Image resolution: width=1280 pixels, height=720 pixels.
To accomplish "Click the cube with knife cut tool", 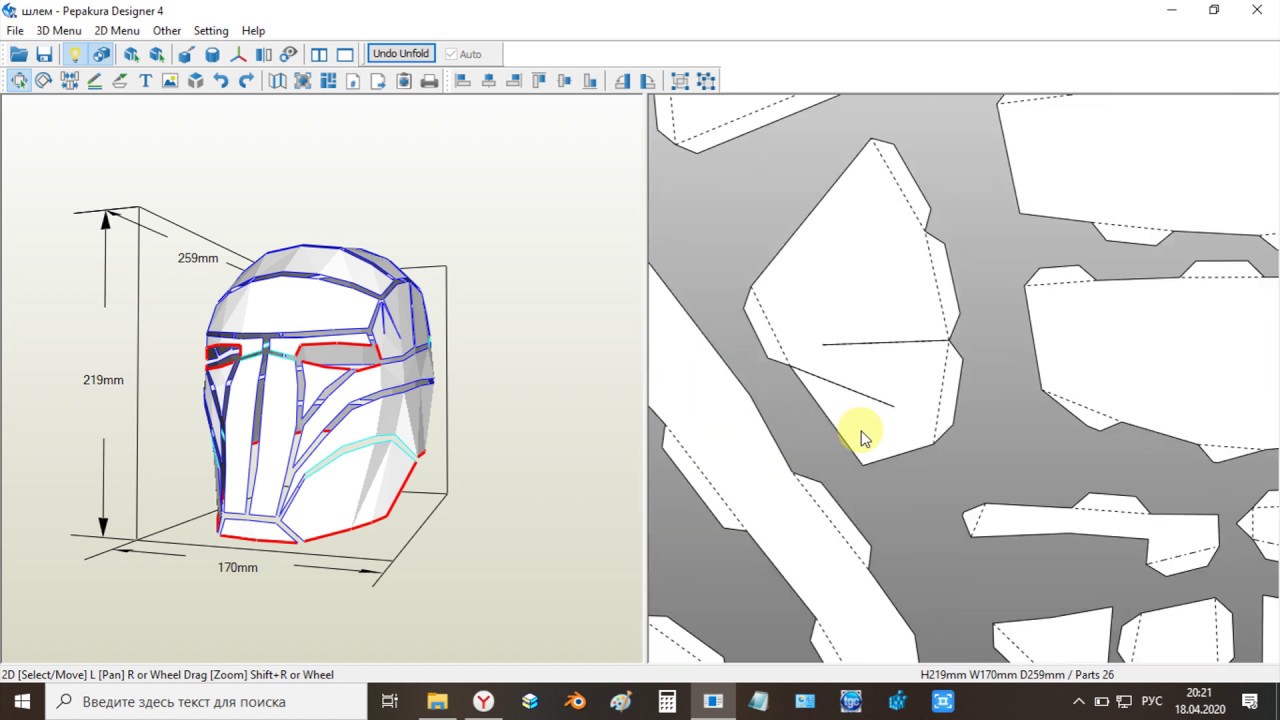I will [x=188, y=54].
